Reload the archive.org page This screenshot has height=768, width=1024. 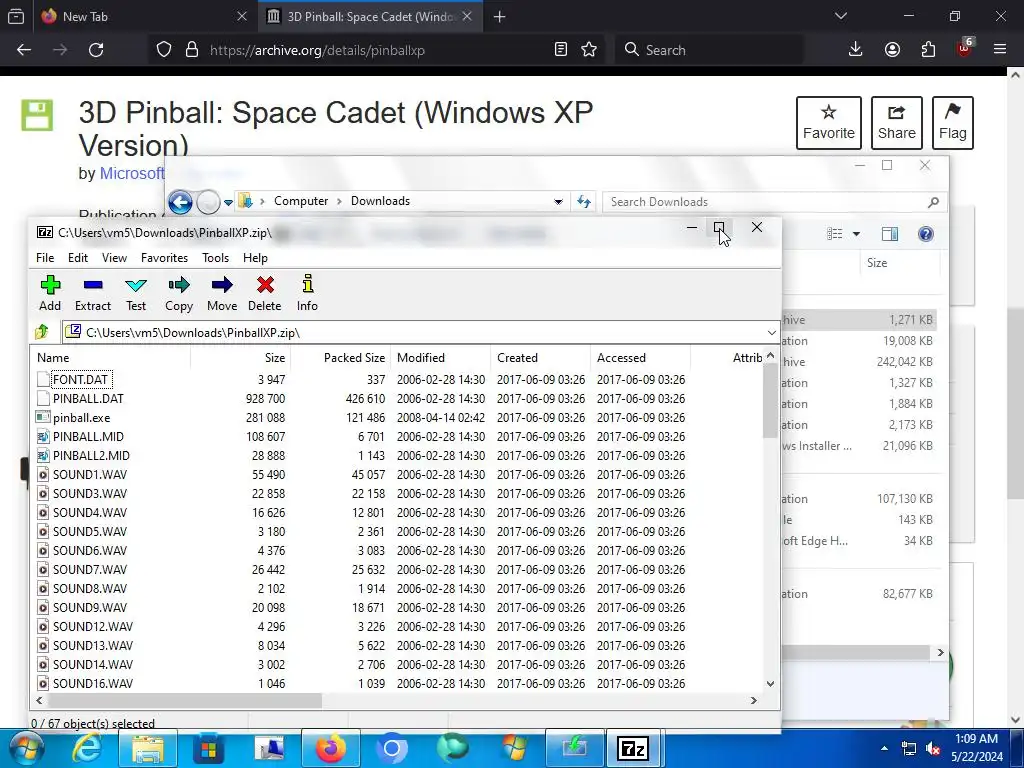click(96, 50)
